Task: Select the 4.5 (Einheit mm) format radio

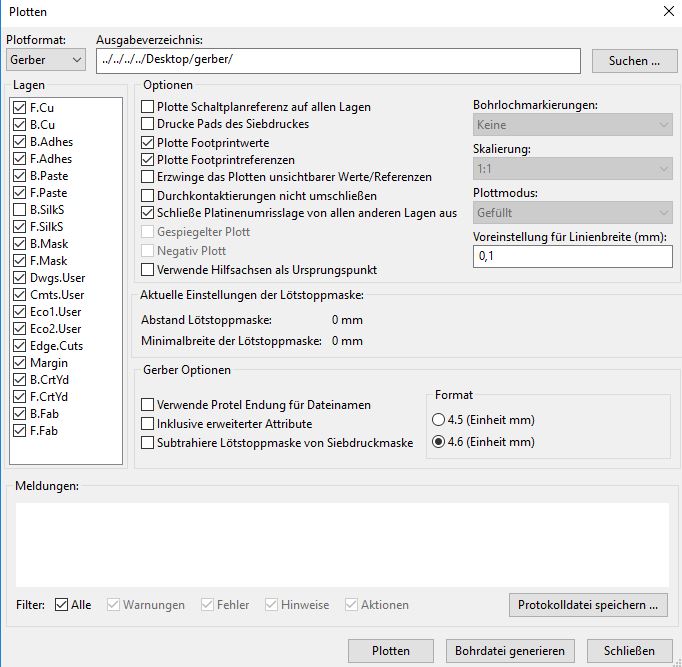Action: 438,420
